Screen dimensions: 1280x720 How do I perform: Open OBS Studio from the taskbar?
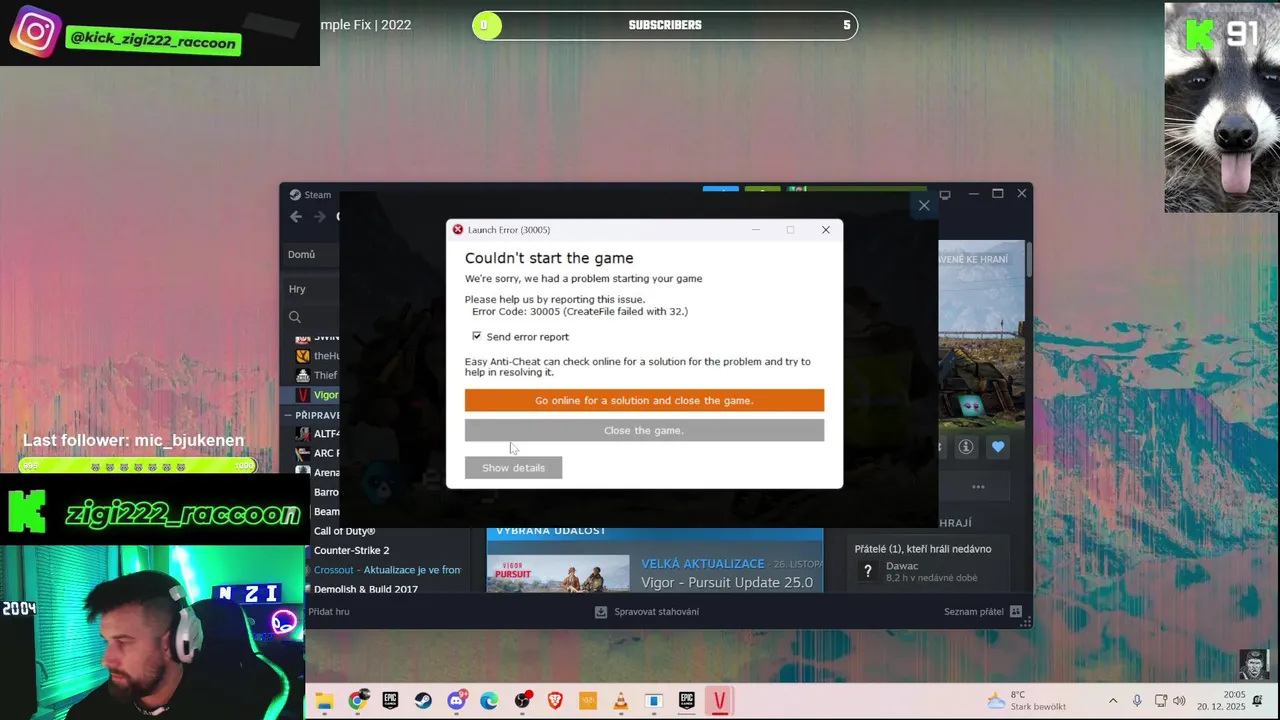tap(522, 701)
